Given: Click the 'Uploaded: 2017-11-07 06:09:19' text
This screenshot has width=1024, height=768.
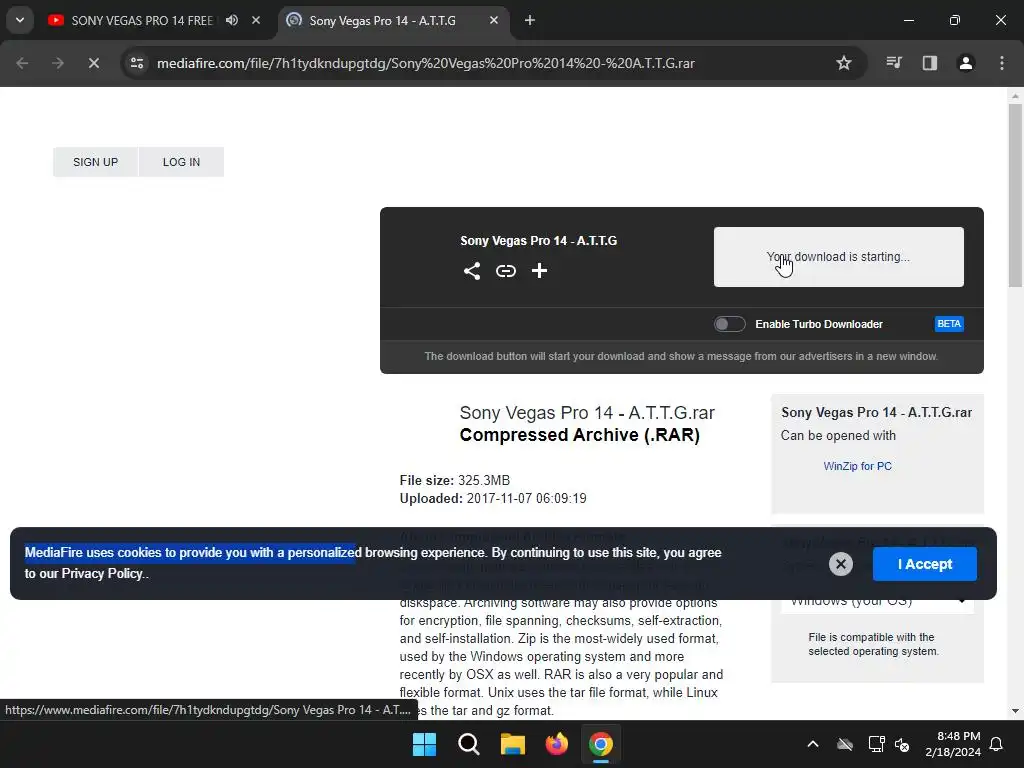Looking at the screenshot, I should pyautogui.click(x=493, y=499).
